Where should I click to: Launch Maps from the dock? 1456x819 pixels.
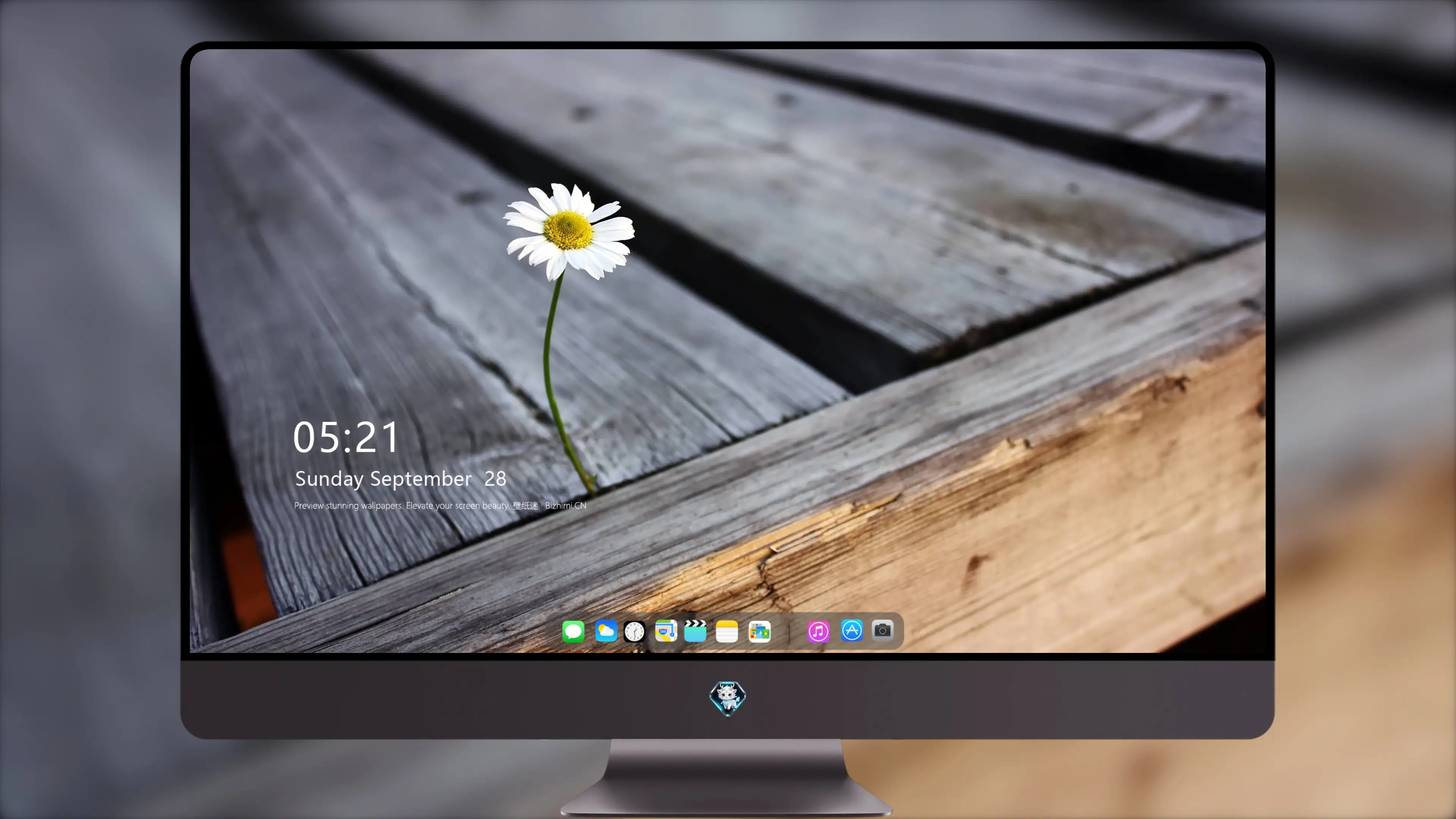666,631
